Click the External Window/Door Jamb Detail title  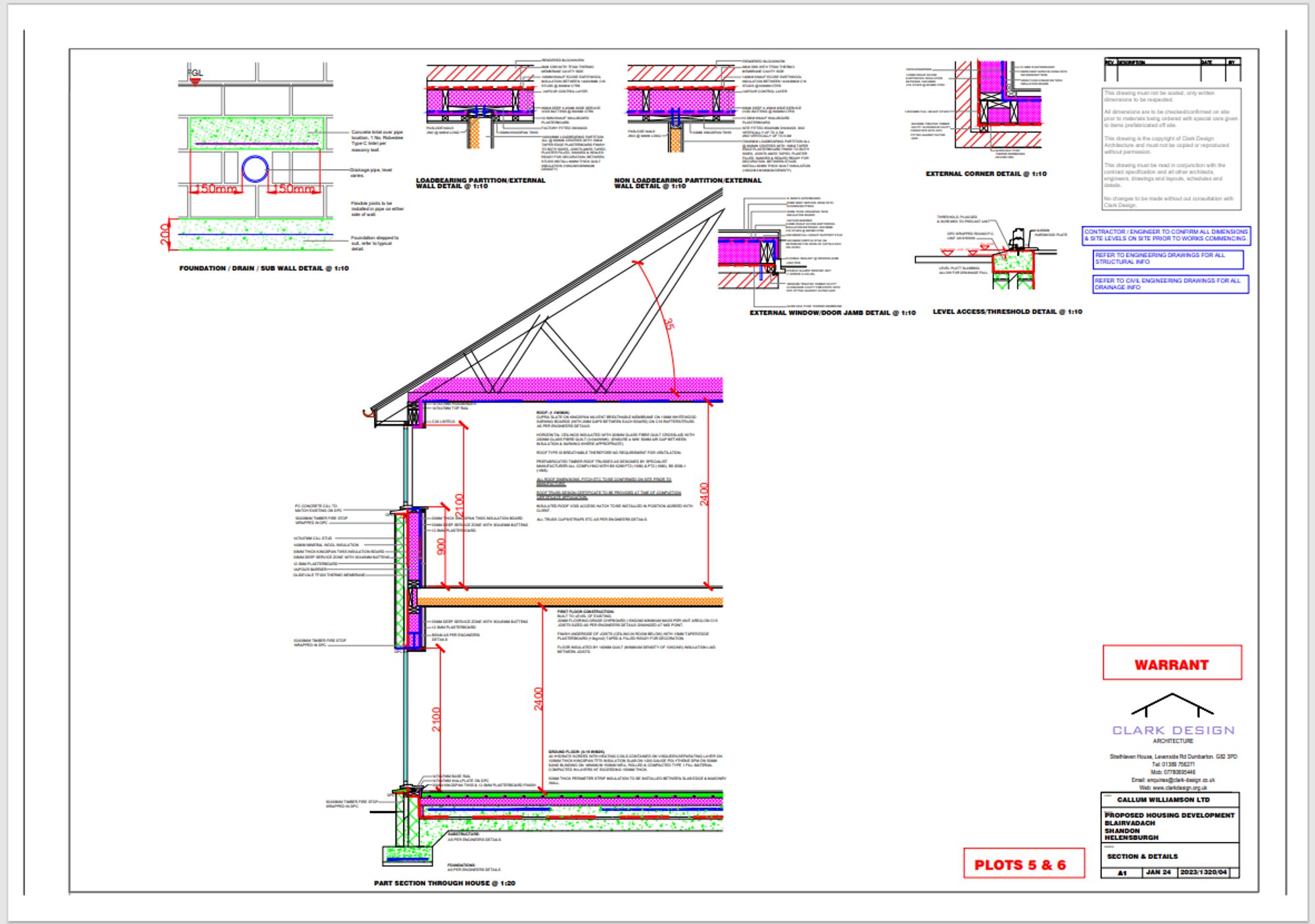[832, 313]
